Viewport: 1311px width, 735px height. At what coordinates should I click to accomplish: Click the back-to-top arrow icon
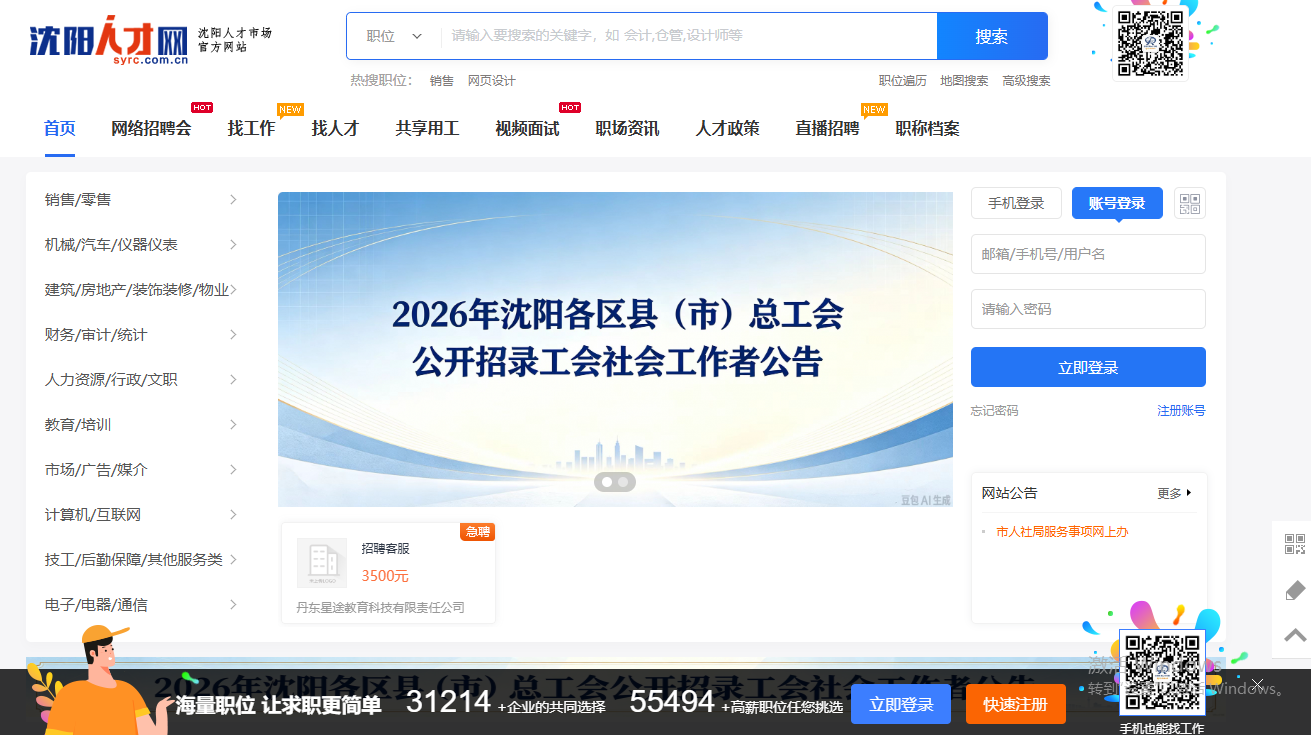[x=1294, y=635]
